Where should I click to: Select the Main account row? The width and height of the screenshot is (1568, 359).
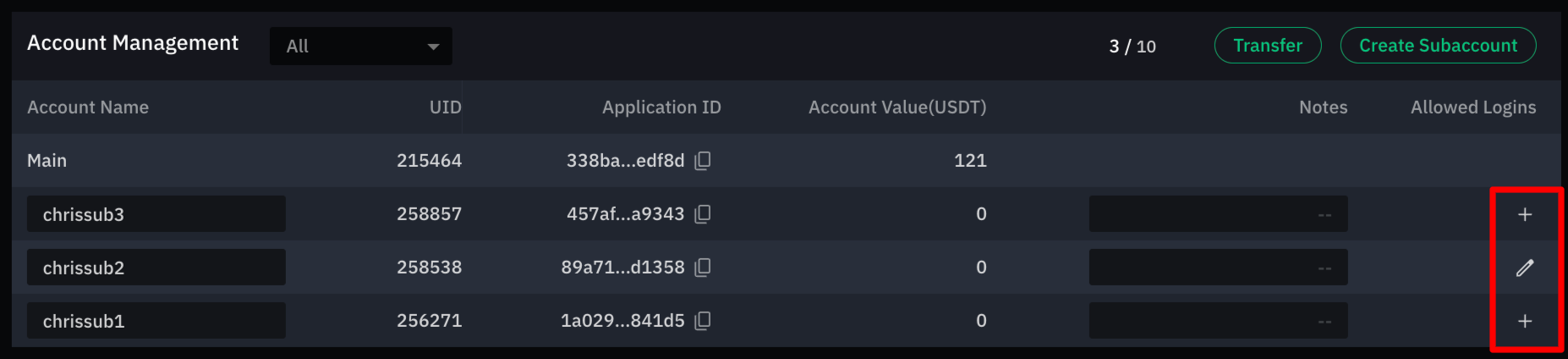(787, 160)
